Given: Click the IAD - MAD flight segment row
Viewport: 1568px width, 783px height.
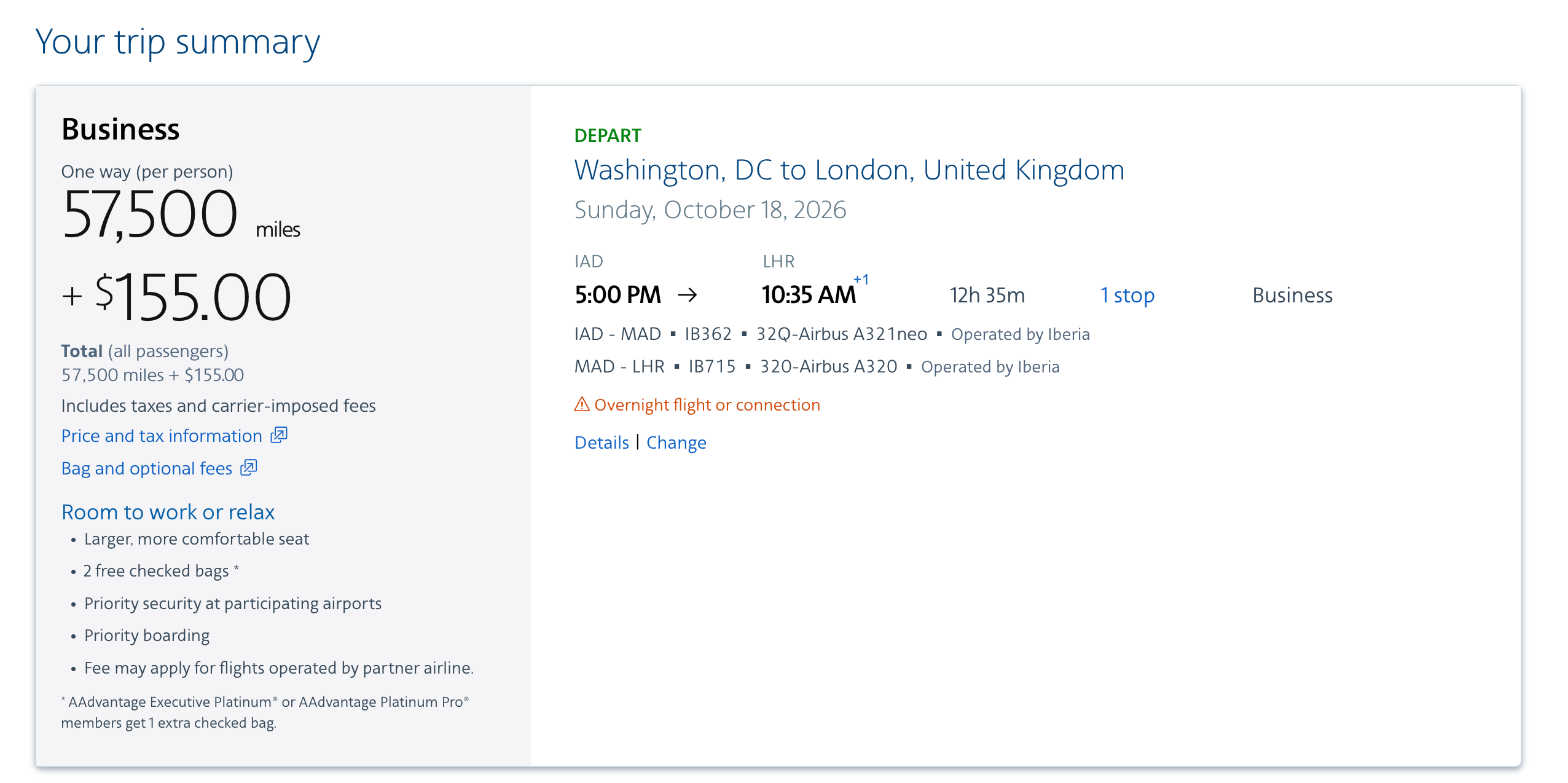Looking at the screenshot, I should 829,334.
